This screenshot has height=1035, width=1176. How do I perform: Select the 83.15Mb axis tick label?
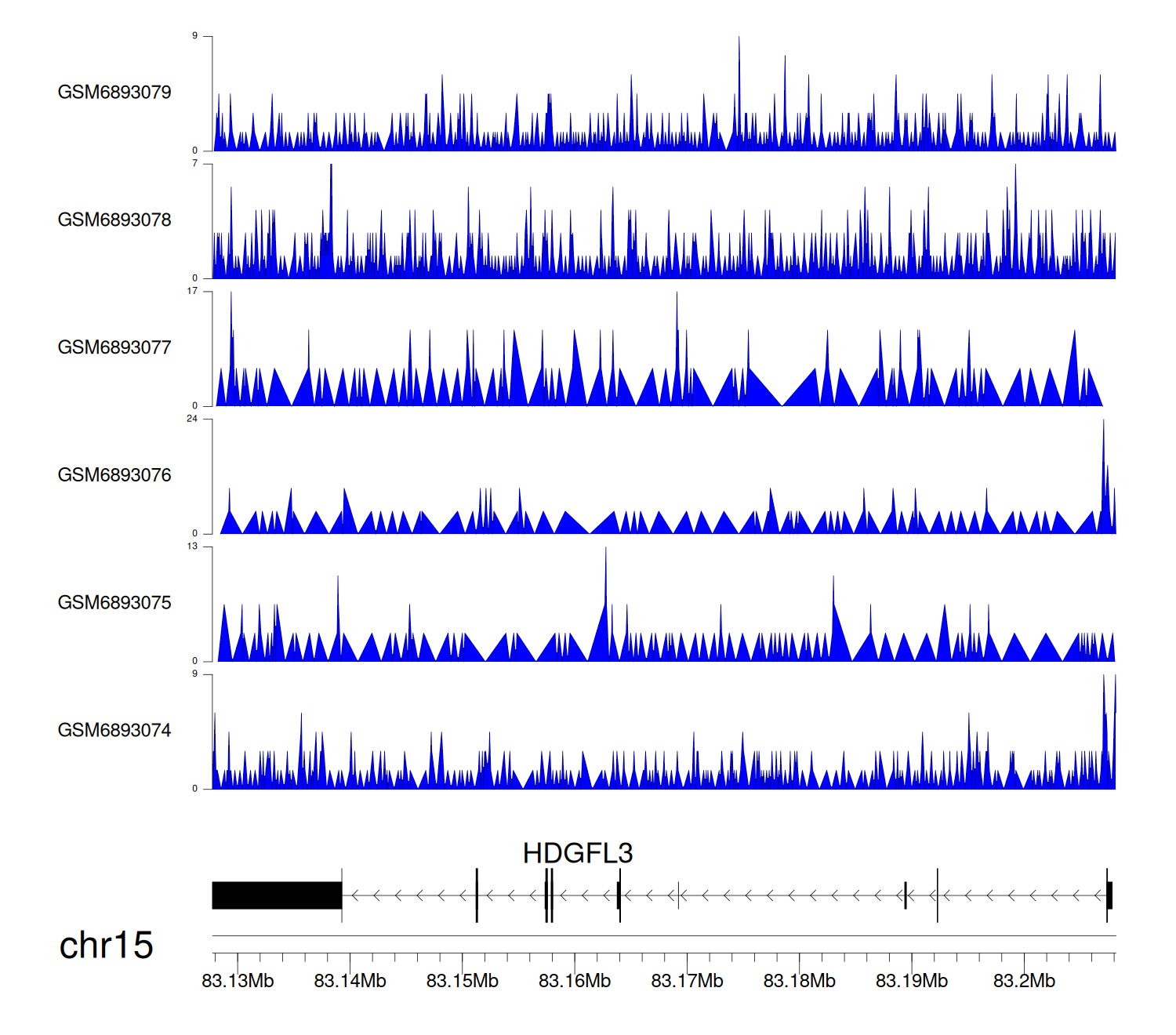pyautogui.click(x=462, y=982)
